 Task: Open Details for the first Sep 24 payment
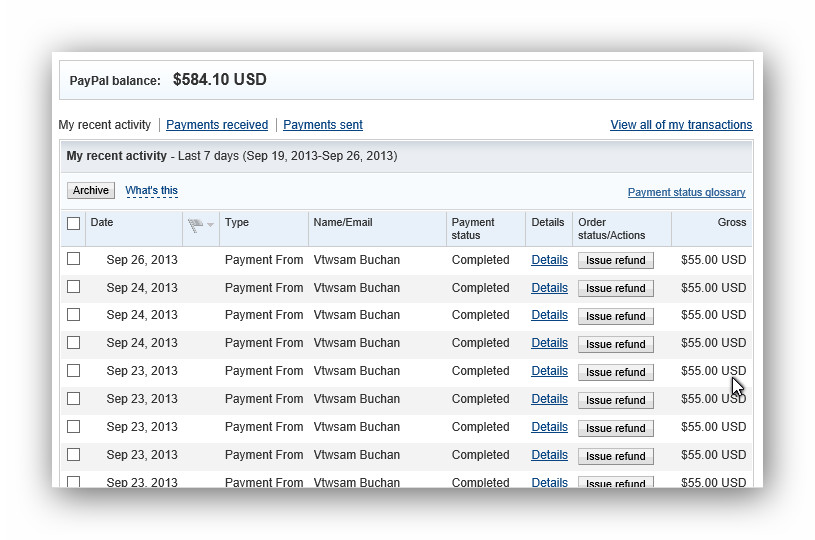pyautogui.click(x=549, y=288)
